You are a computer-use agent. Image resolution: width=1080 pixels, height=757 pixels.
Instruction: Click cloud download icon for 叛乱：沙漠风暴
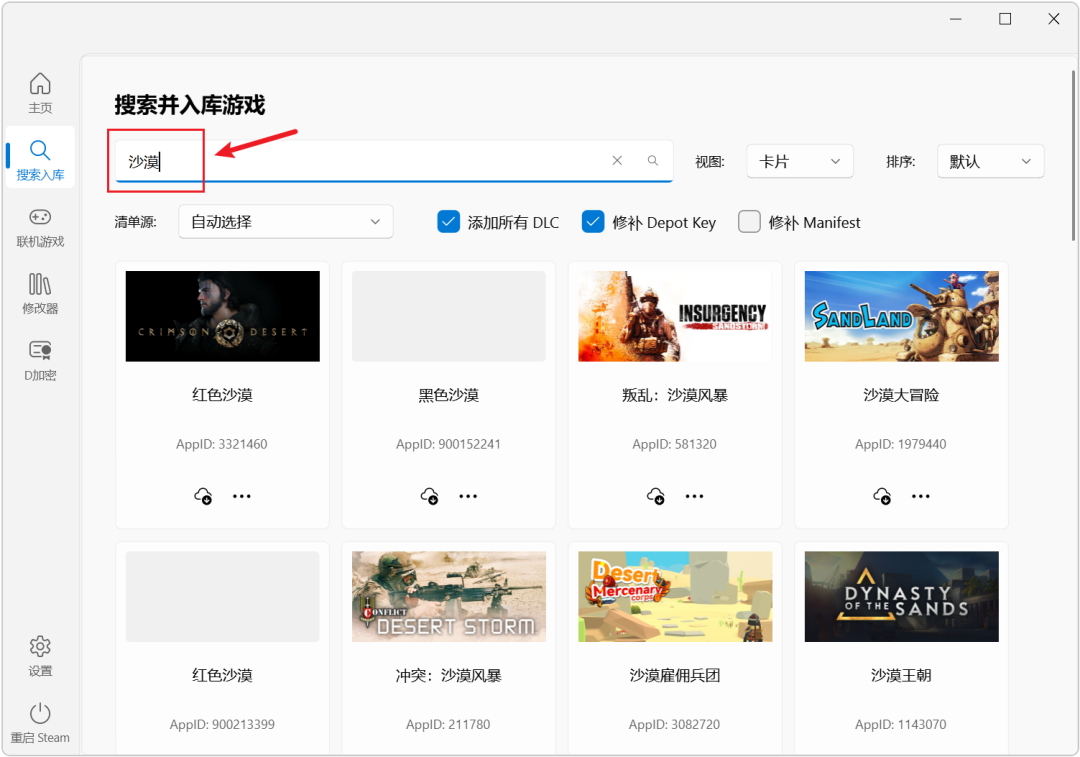point(656,496)
